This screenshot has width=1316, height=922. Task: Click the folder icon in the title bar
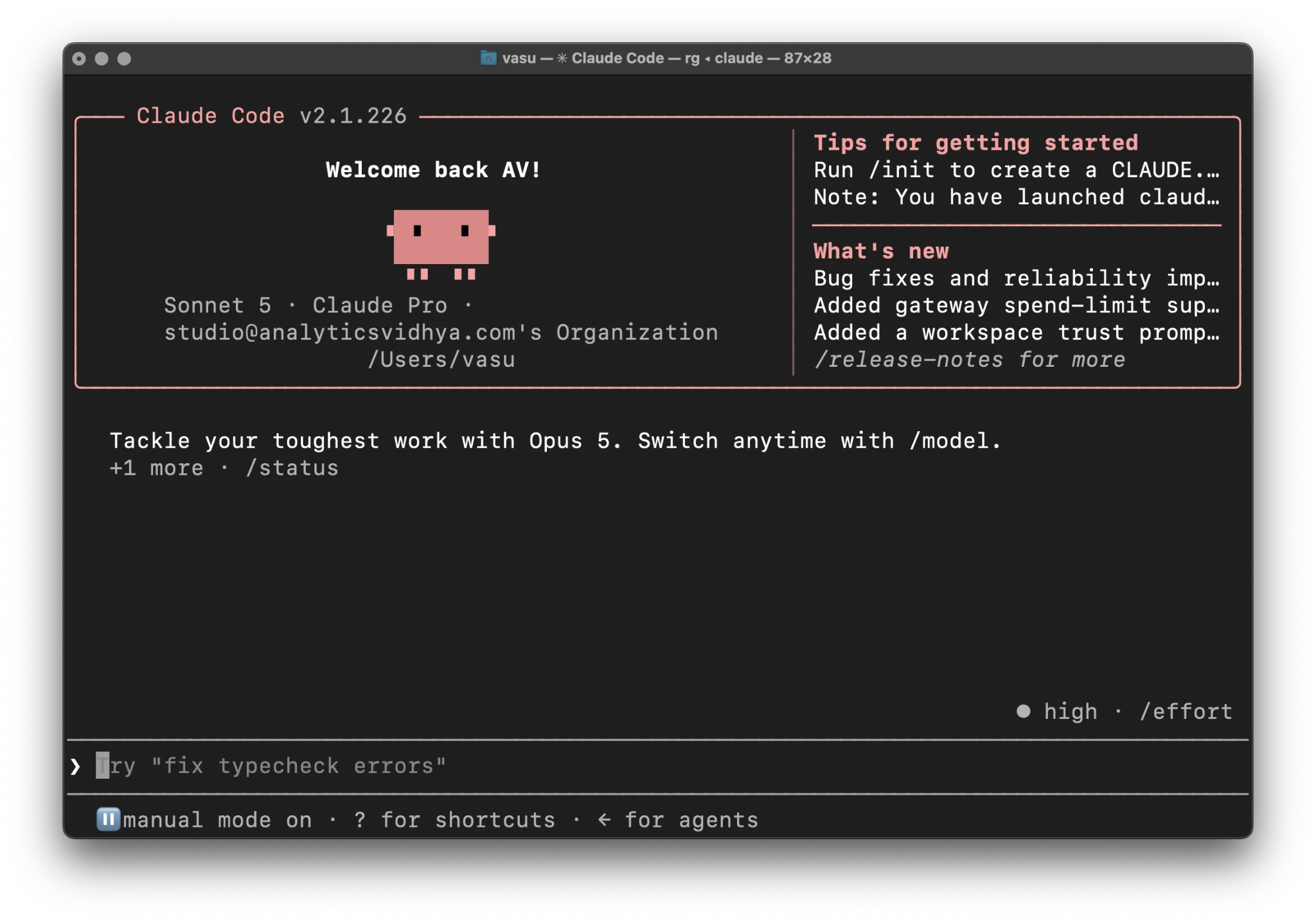[488, 58]
